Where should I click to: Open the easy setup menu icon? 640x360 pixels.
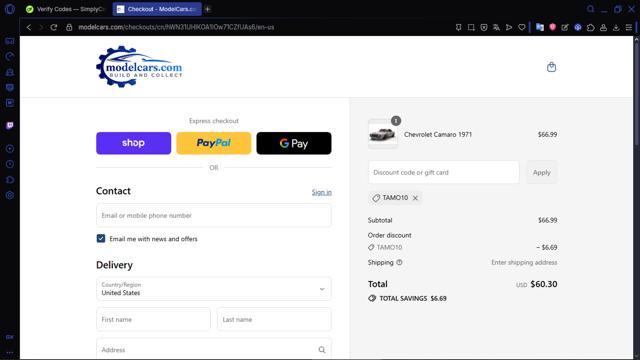pos(629,27)
